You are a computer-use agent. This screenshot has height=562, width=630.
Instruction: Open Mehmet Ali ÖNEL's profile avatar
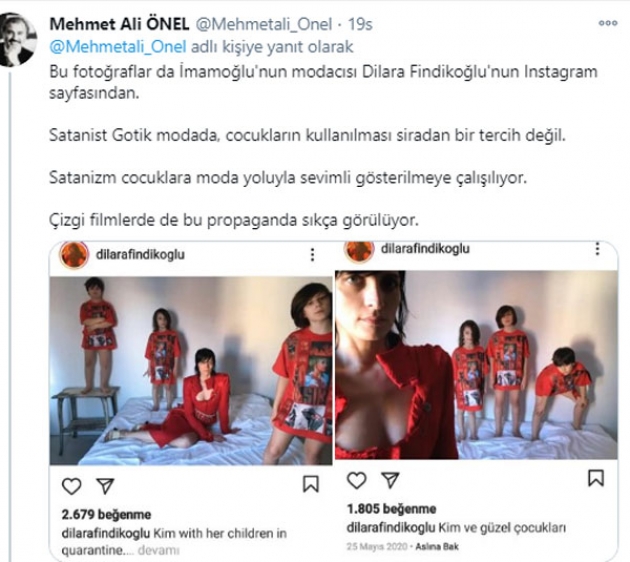tap(17, 39)
